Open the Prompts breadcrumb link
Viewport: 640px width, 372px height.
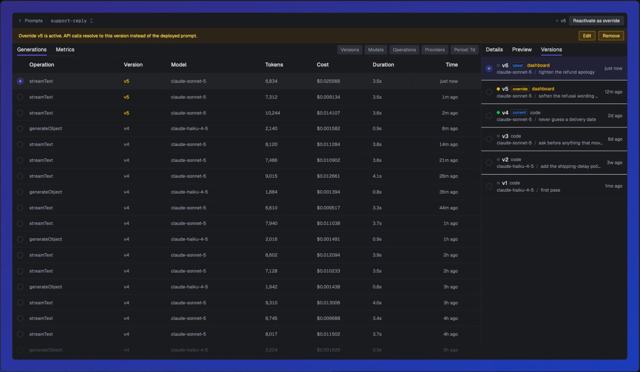pyautogui.click(x=33, y=21)
